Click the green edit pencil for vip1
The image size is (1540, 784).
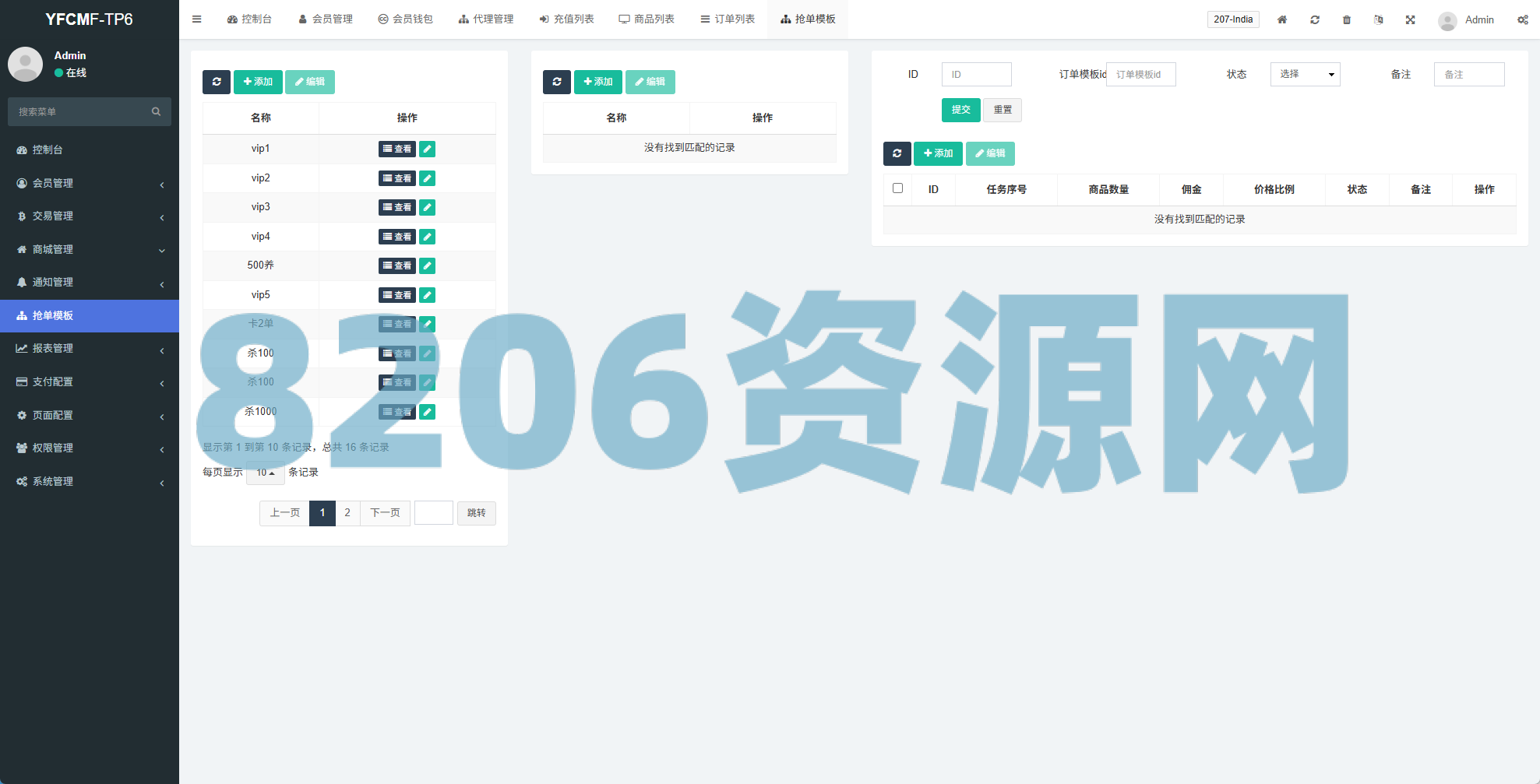tap(427, 149)
